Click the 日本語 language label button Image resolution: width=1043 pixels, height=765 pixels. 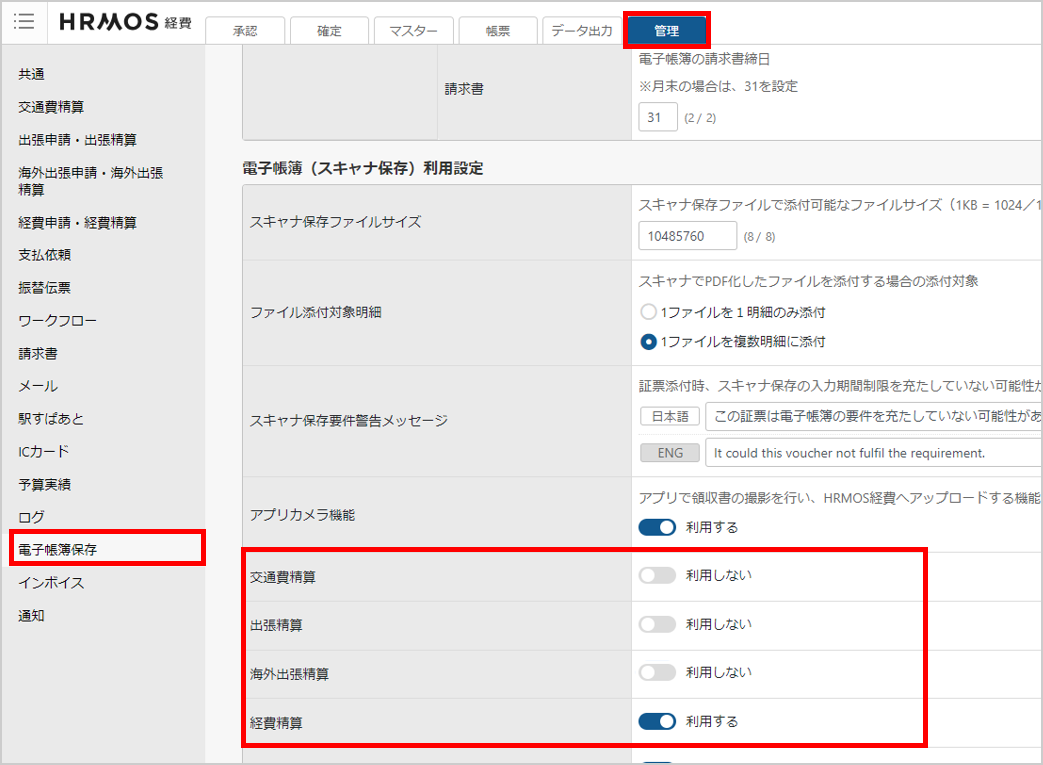point(670,416)
